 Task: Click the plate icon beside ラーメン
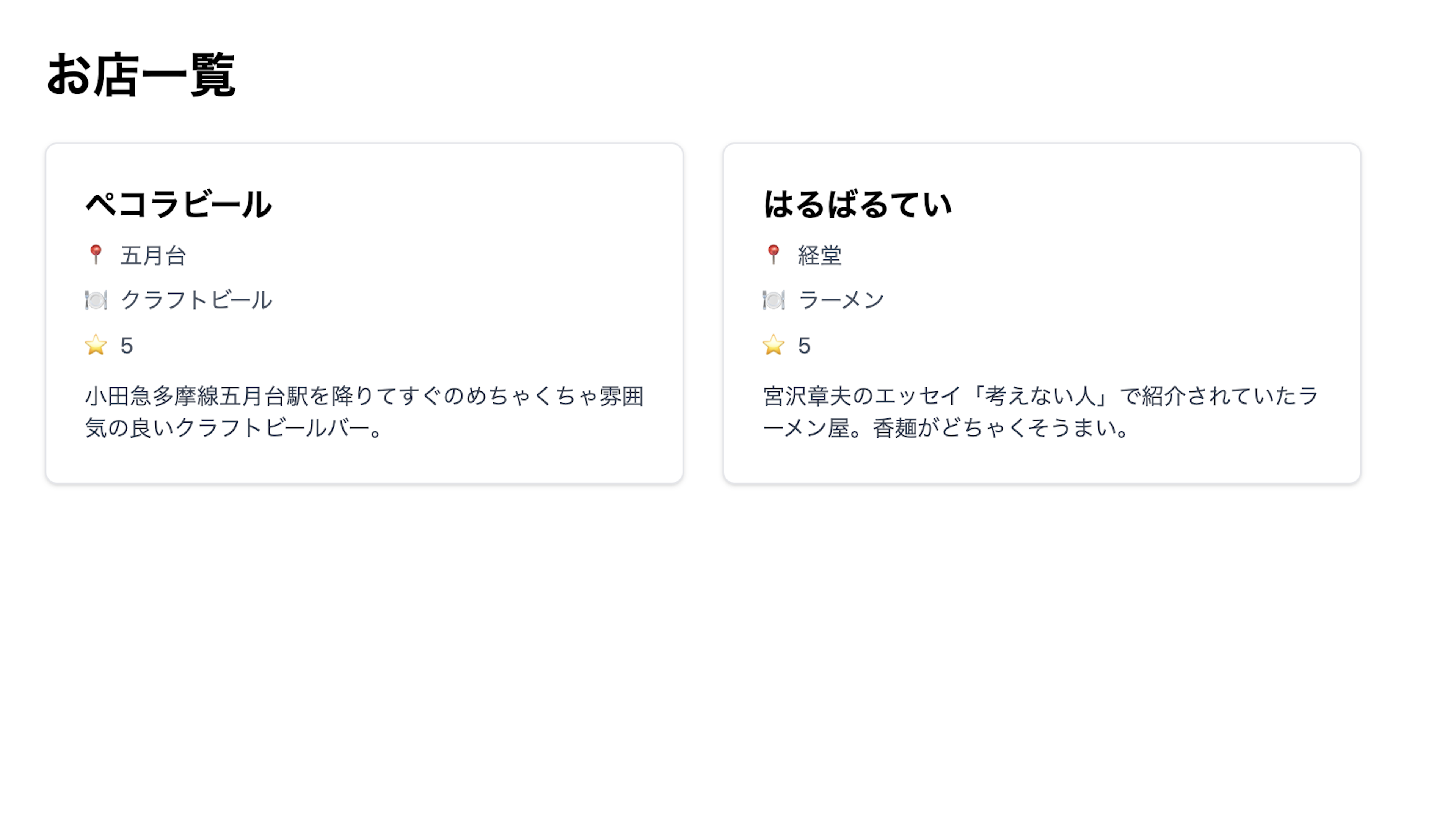pos(773,300)
